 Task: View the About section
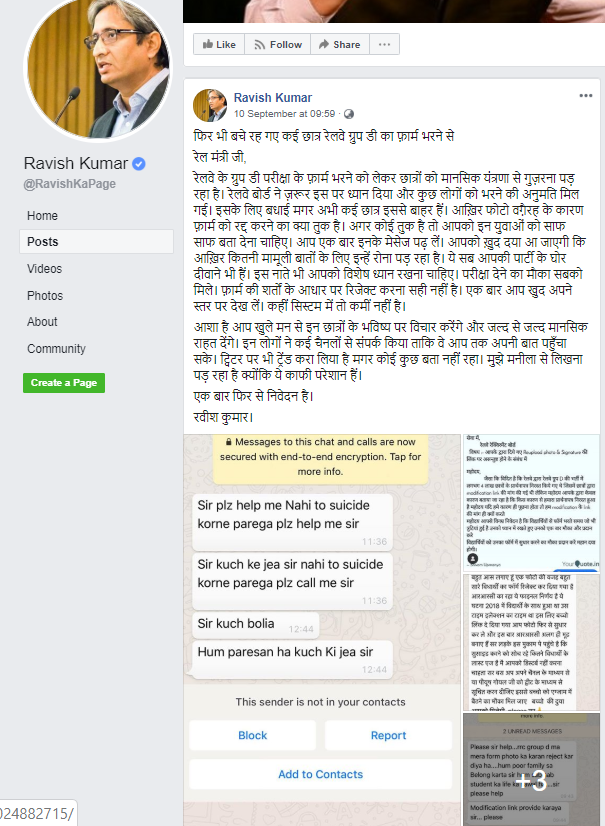(42, 322)
